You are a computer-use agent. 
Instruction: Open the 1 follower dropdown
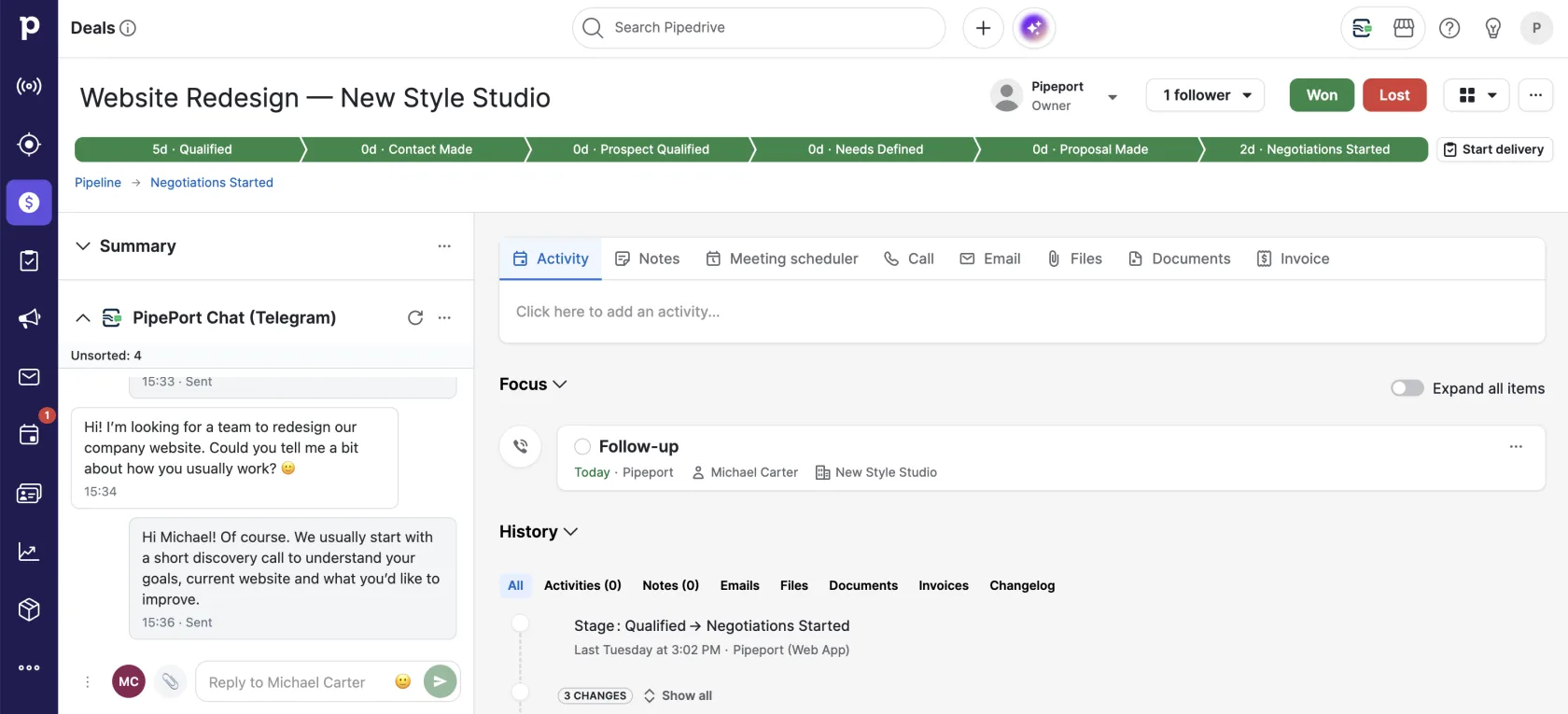click(x=1205, y=95)
